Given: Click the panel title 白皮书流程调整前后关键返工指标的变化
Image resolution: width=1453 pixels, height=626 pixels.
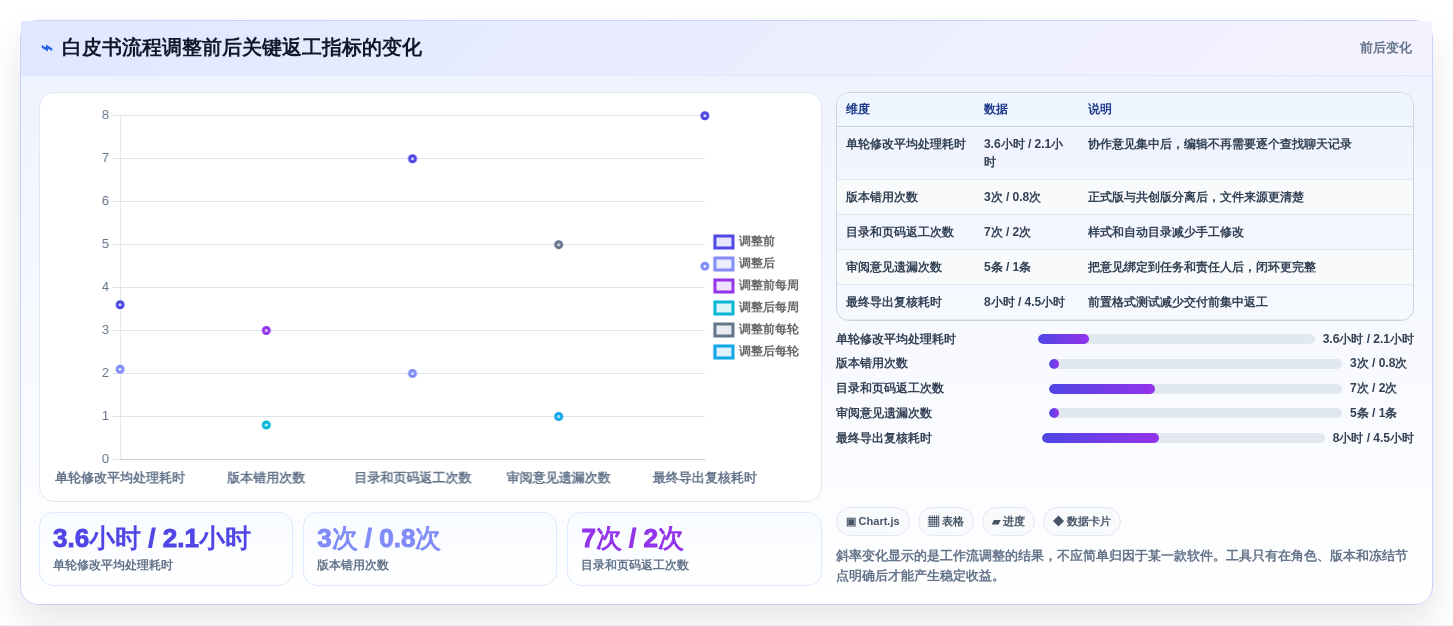Looking at the screenshot, I should [241, 48].
